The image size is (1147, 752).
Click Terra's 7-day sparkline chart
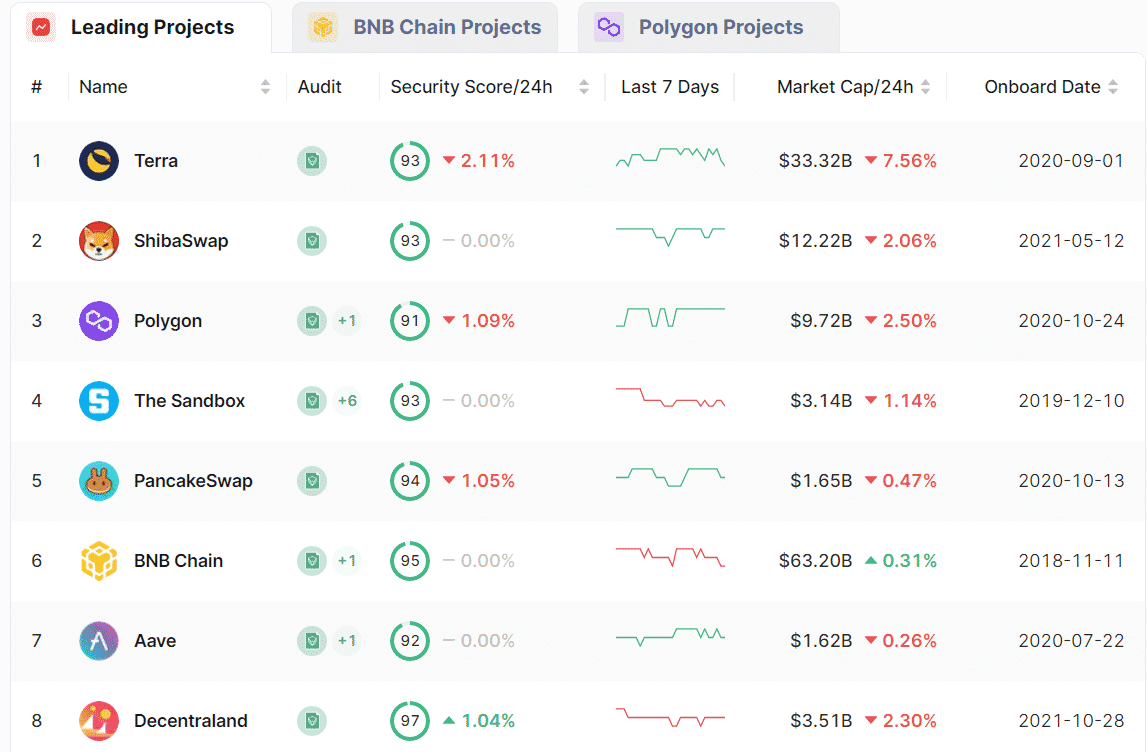click(670, 157)
